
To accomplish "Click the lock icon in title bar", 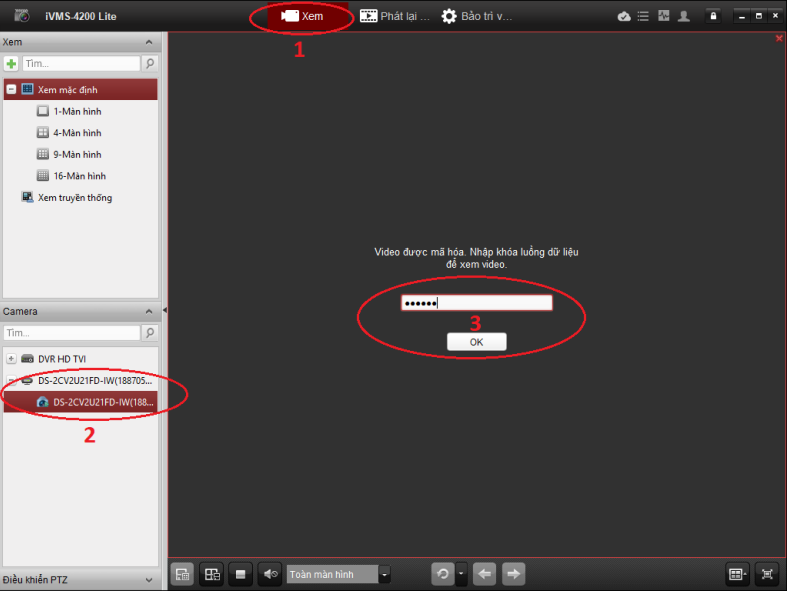I will (713, 16).
